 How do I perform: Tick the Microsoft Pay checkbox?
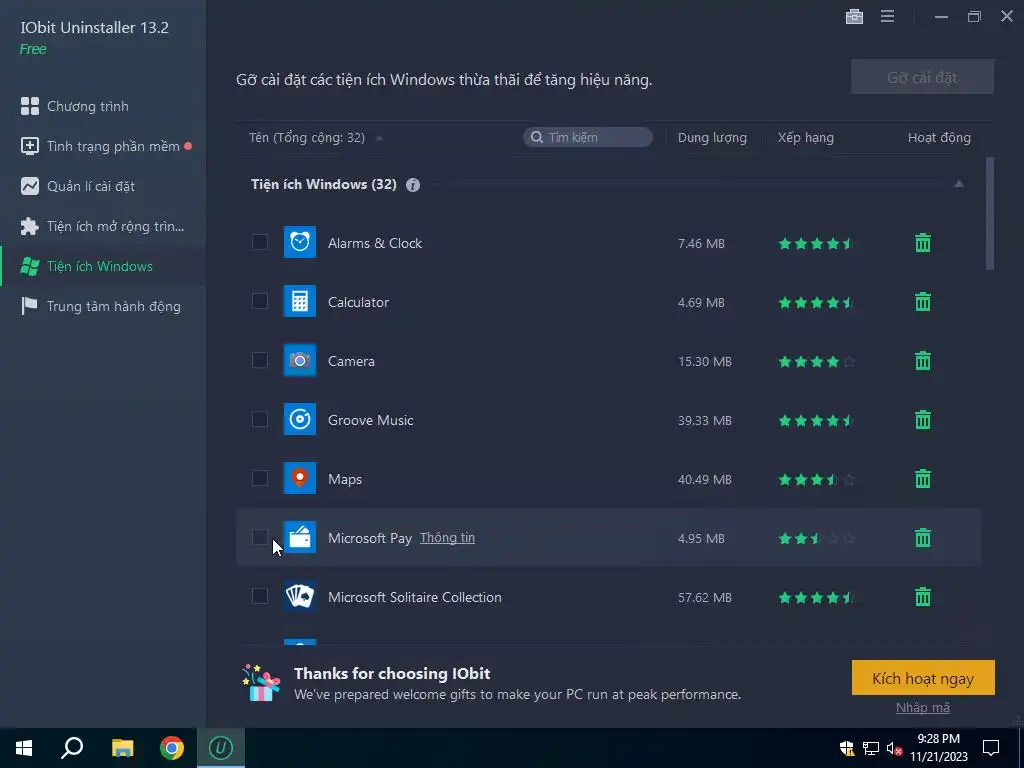pyautogui.click(x=260, y=537)
